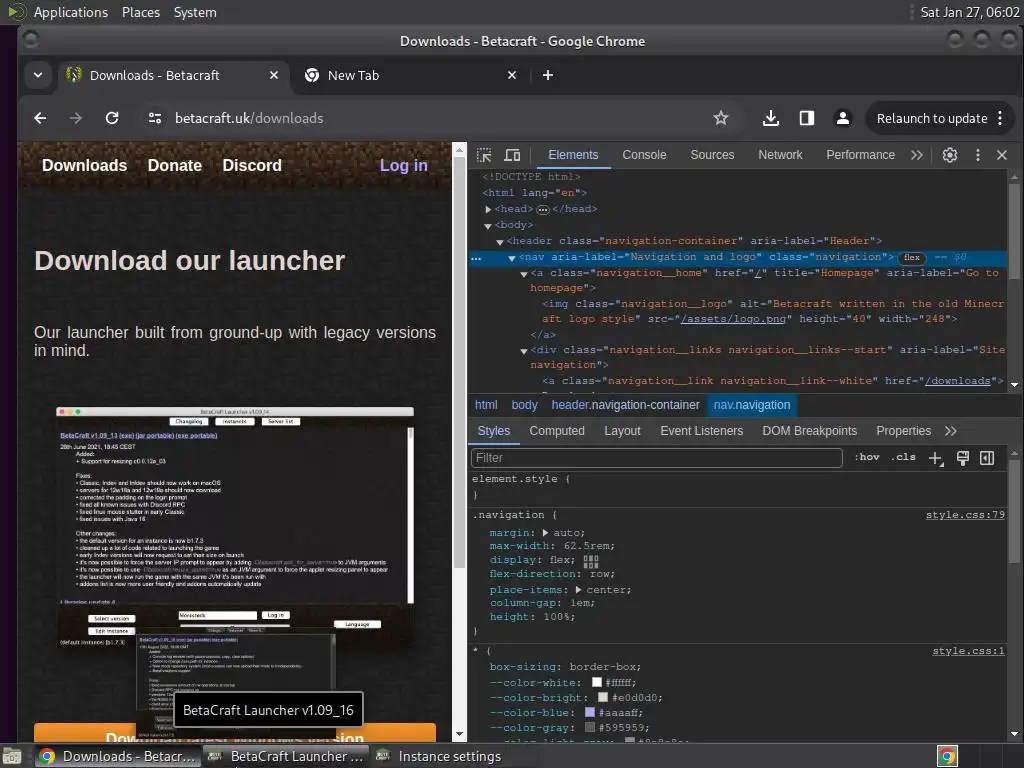
Task: Click the --color-white swatch
Action: click(x=596, y=682)
